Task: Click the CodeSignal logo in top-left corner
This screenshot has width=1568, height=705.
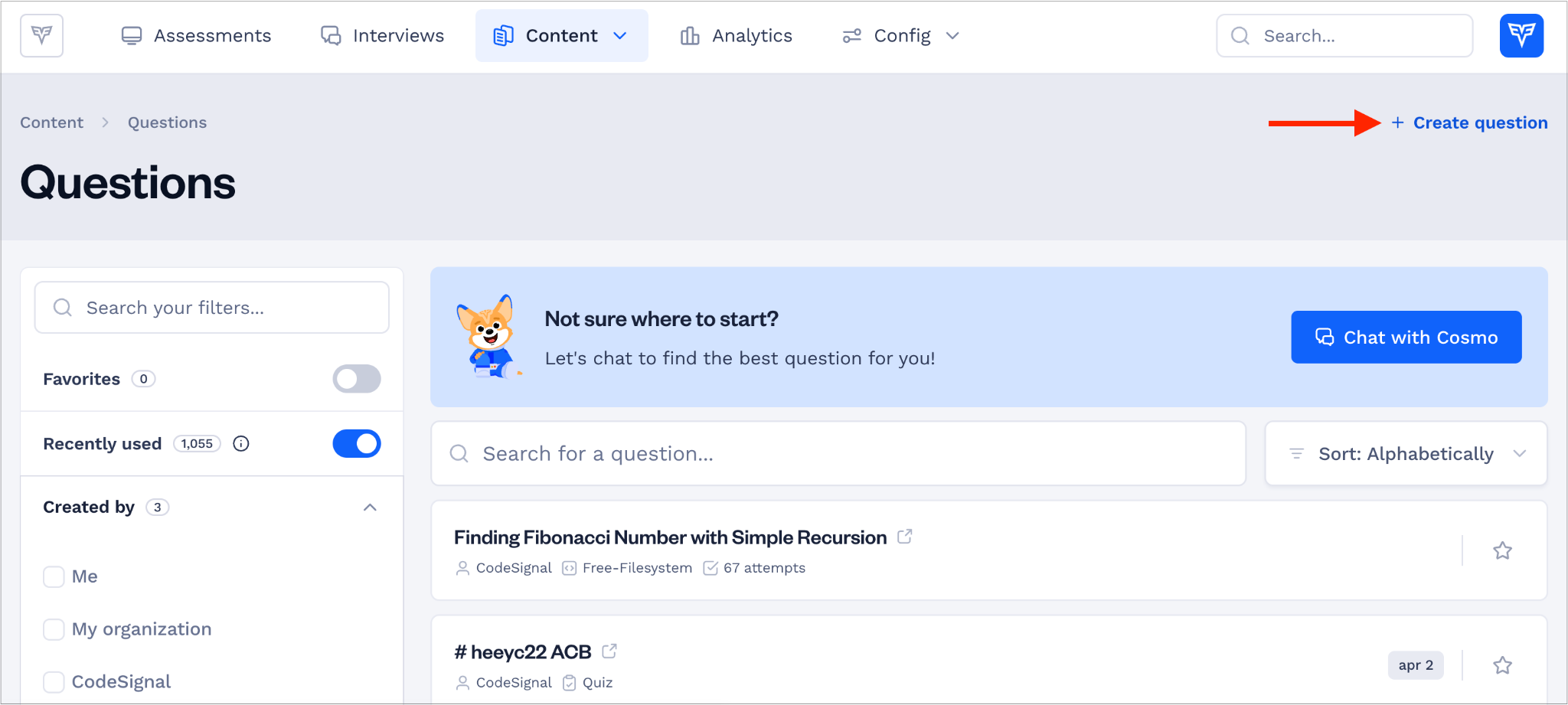Action: [x=41, y=35]
